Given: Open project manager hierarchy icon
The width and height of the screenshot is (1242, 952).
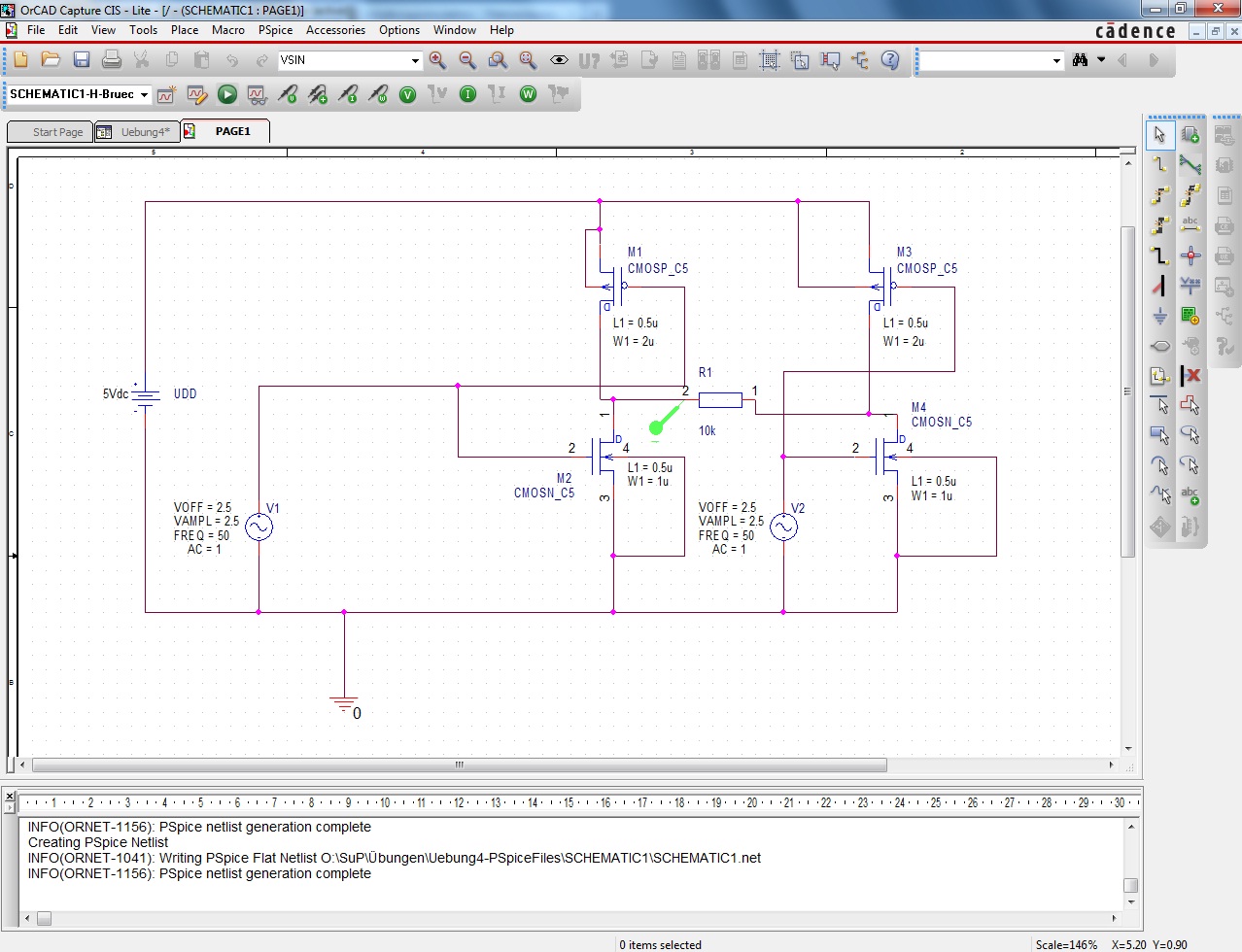Looking at the screenshot, I should 860,60.
